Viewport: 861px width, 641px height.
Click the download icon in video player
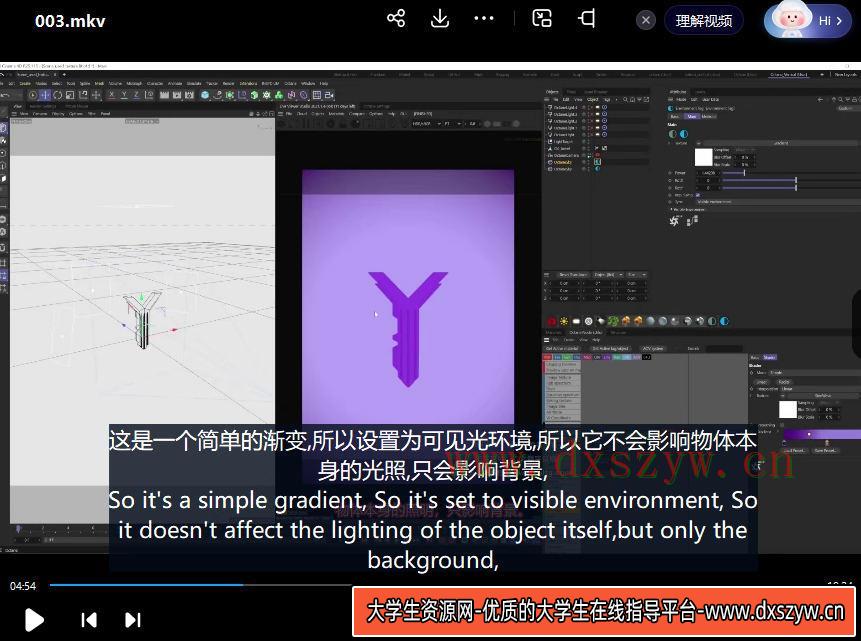click(439, 18)
